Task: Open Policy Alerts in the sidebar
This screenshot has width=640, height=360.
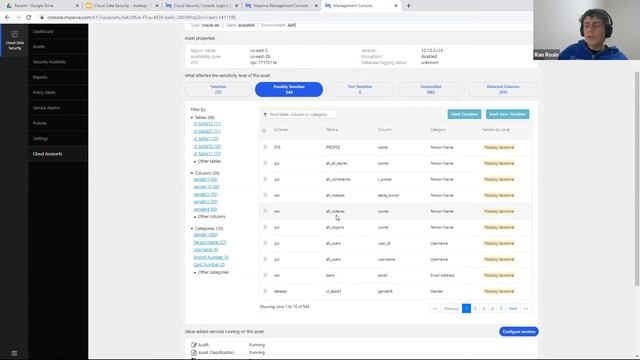Action: point(44,93)
